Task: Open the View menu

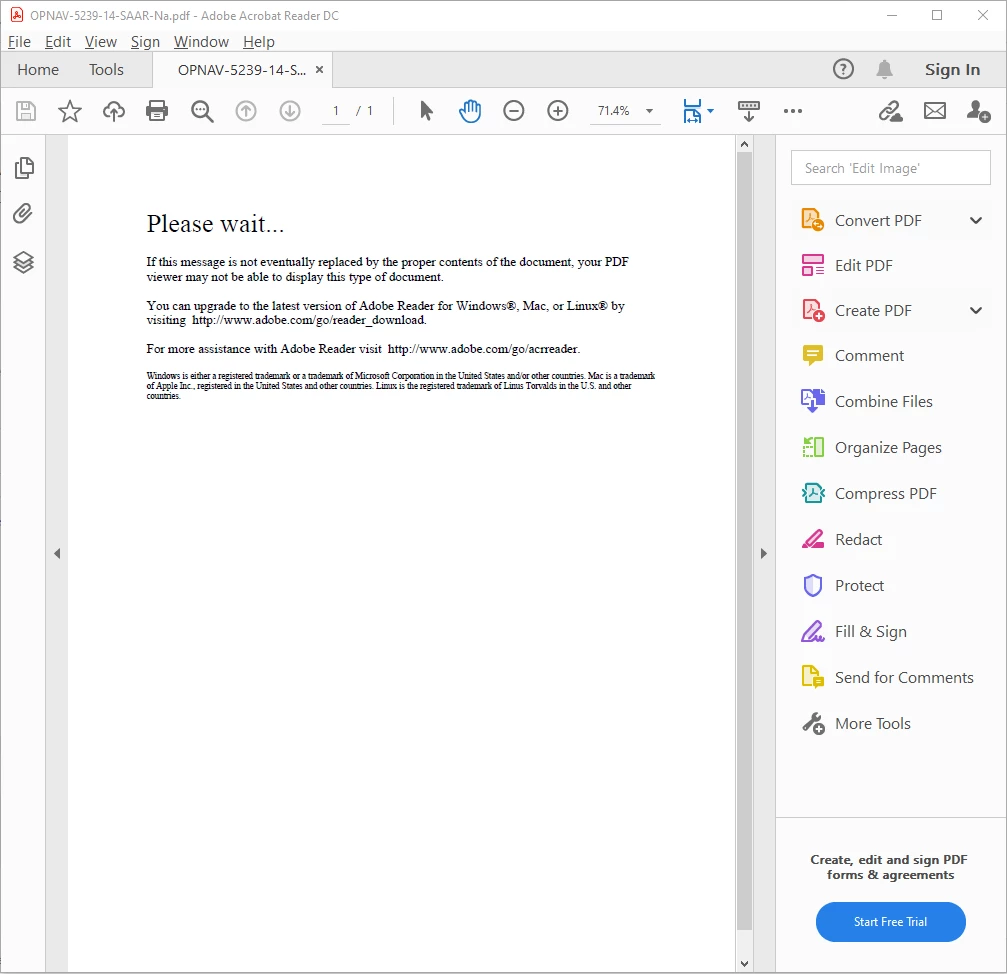Action: point(101,42)
